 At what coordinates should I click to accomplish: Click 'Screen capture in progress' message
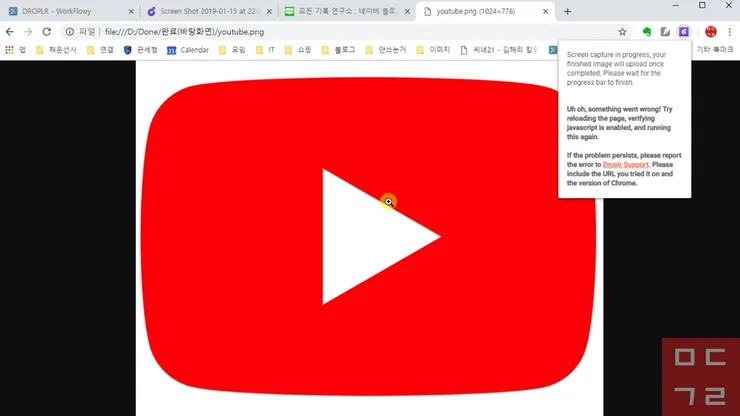pyautogui.click(x=616, y=68)
